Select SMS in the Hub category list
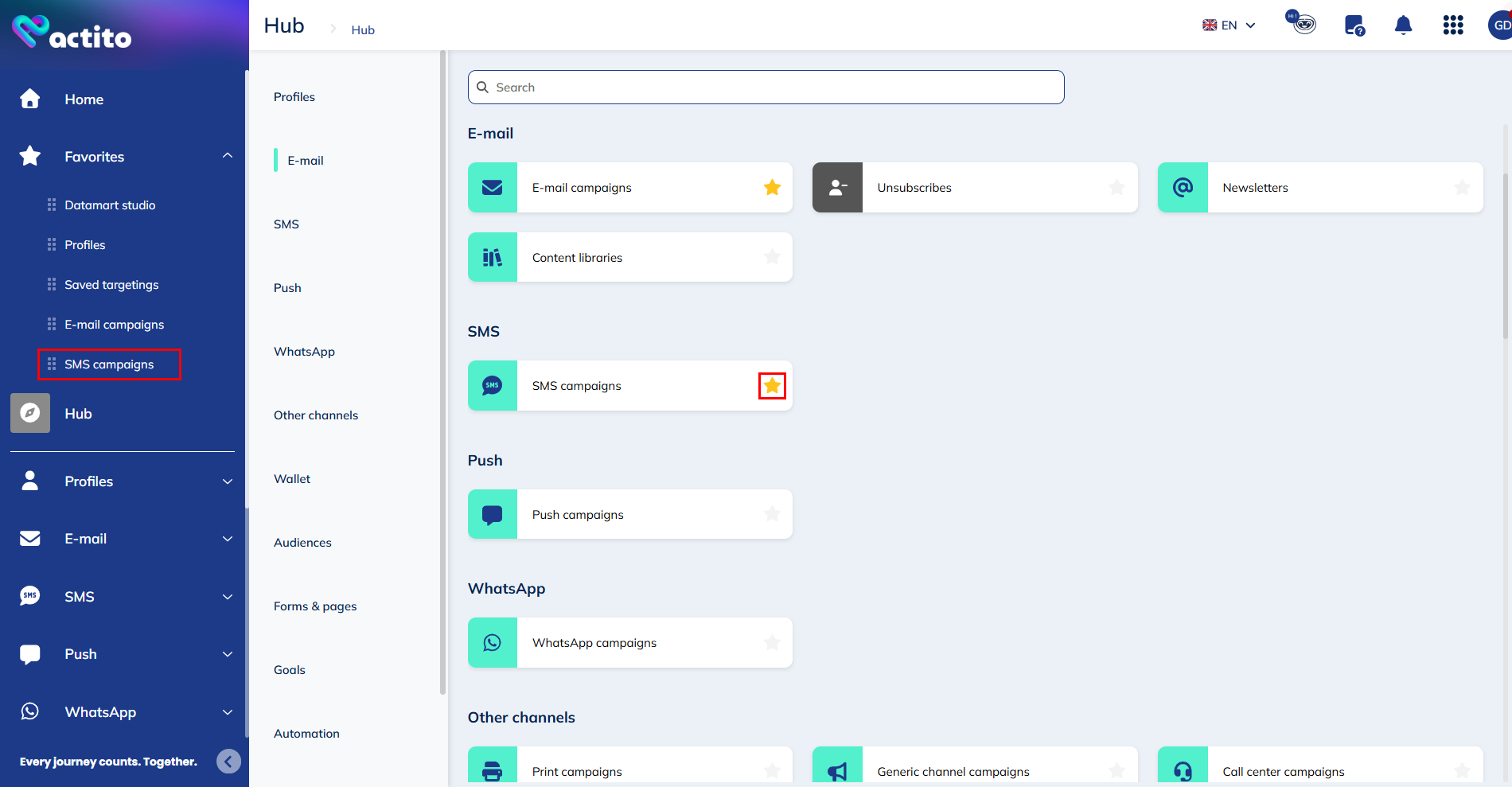The image size is (1512, 787). click(x=286, y=224)
